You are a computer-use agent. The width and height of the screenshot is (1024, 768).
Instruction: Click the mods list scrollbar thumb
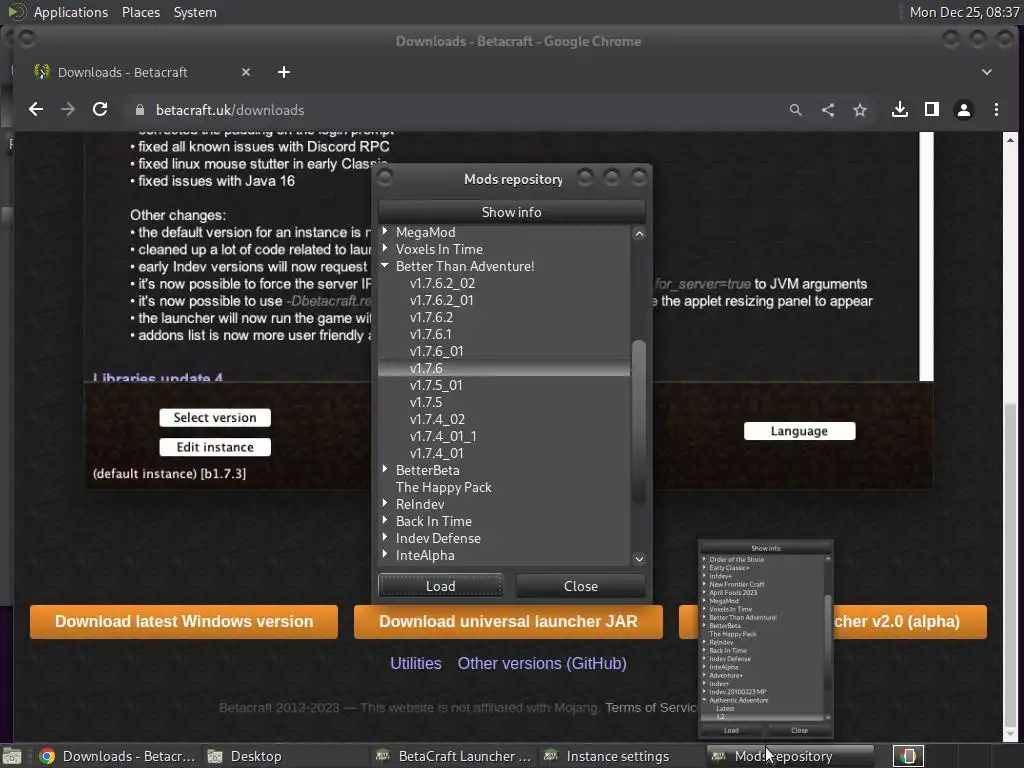[639, 421]
